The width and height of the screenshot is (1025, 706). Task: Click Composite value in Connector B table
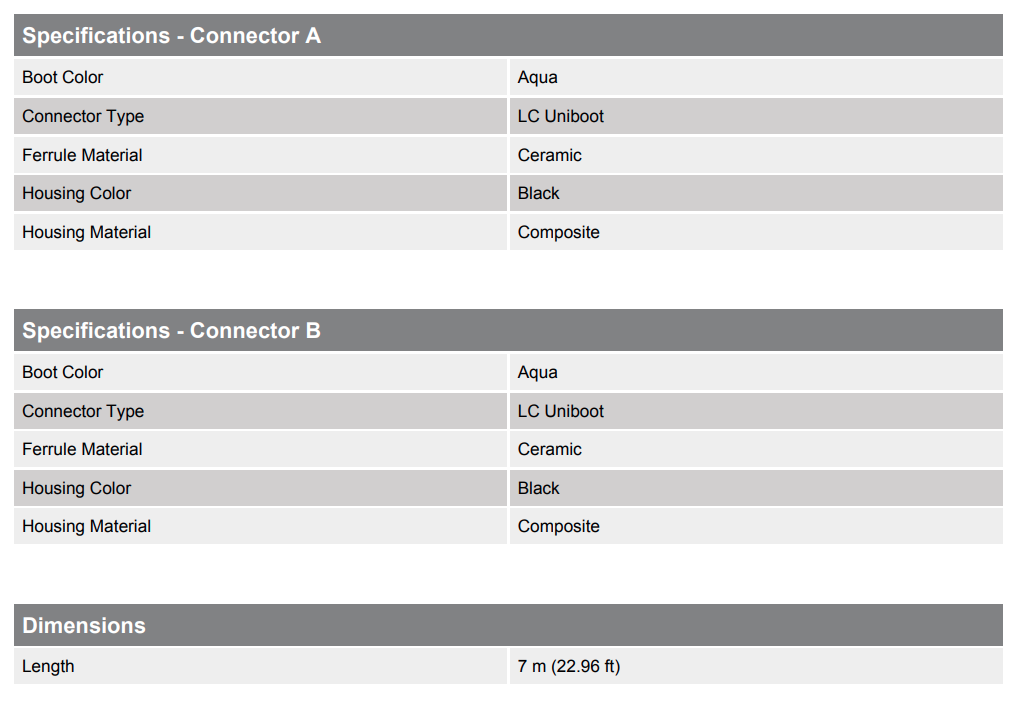[559, 526]
